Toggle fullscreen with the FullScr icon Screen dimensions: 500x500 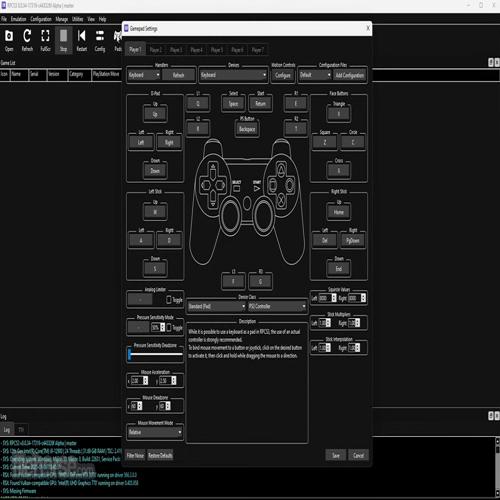tap(45, 40)
